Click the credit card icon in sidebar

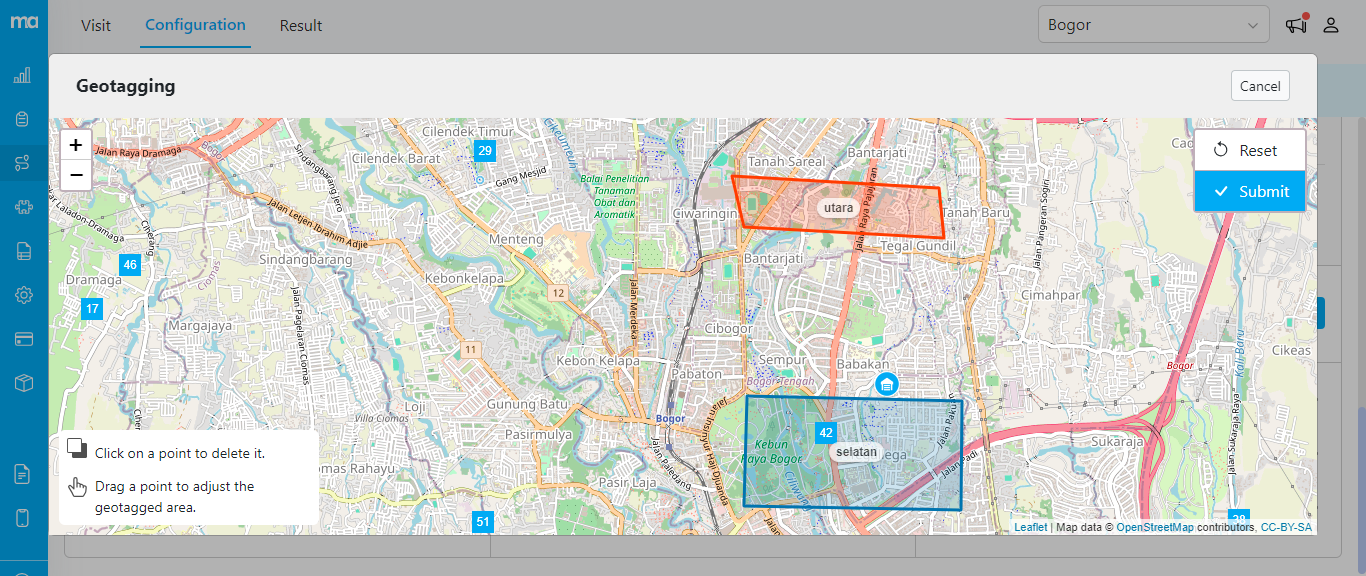click(x=23, y=339)
